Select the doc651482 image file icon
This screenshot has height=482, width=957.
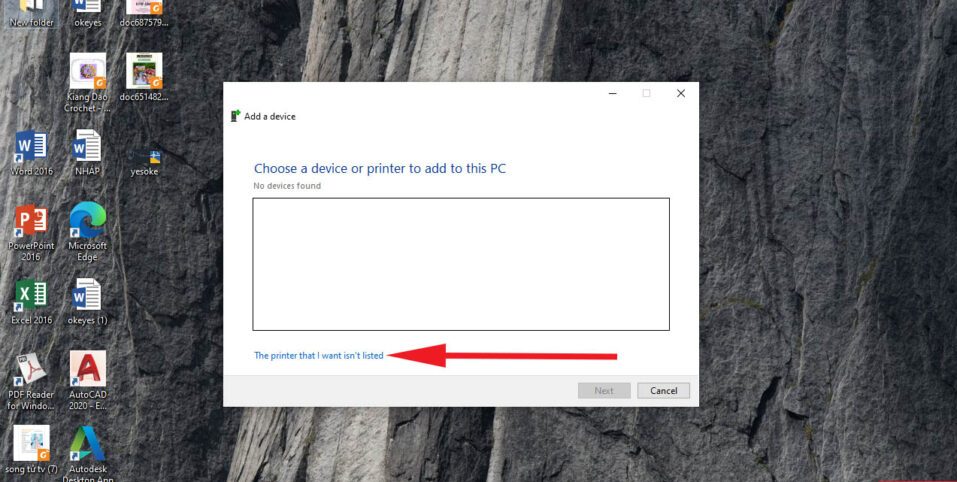click(x=144, y=77)
